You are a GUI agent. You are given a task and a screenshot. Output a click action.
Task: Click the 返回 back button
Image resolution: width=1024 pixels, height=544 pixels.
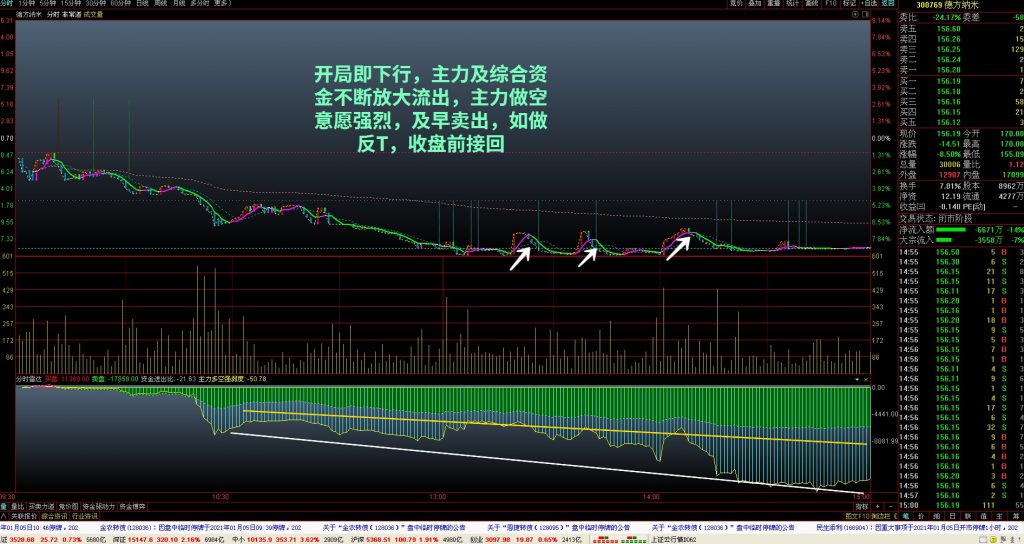(882, 4)
